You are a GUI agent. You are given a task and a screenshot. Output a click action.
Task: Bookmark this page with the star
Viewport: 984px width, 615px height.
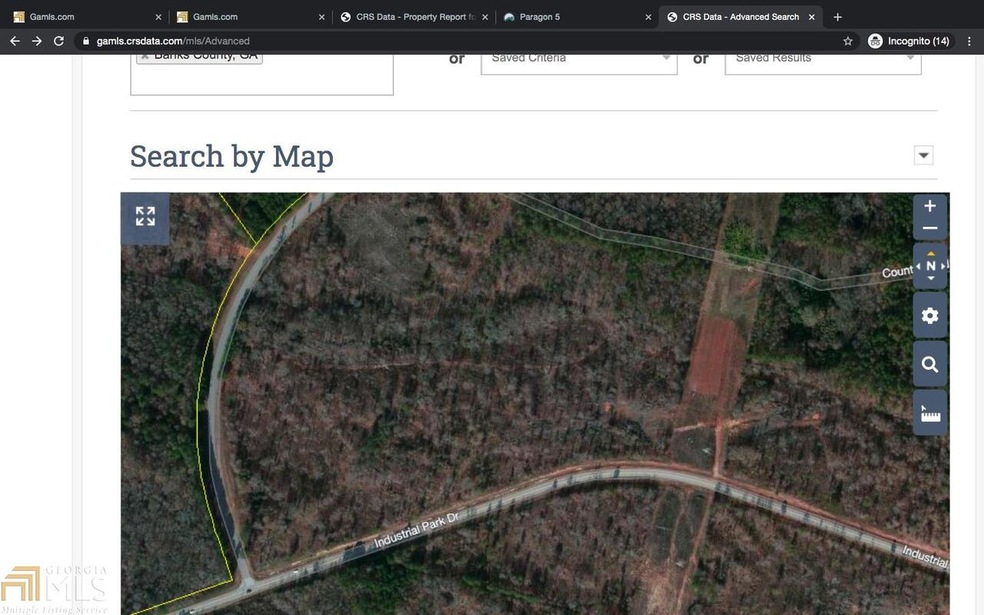point(848,41)
